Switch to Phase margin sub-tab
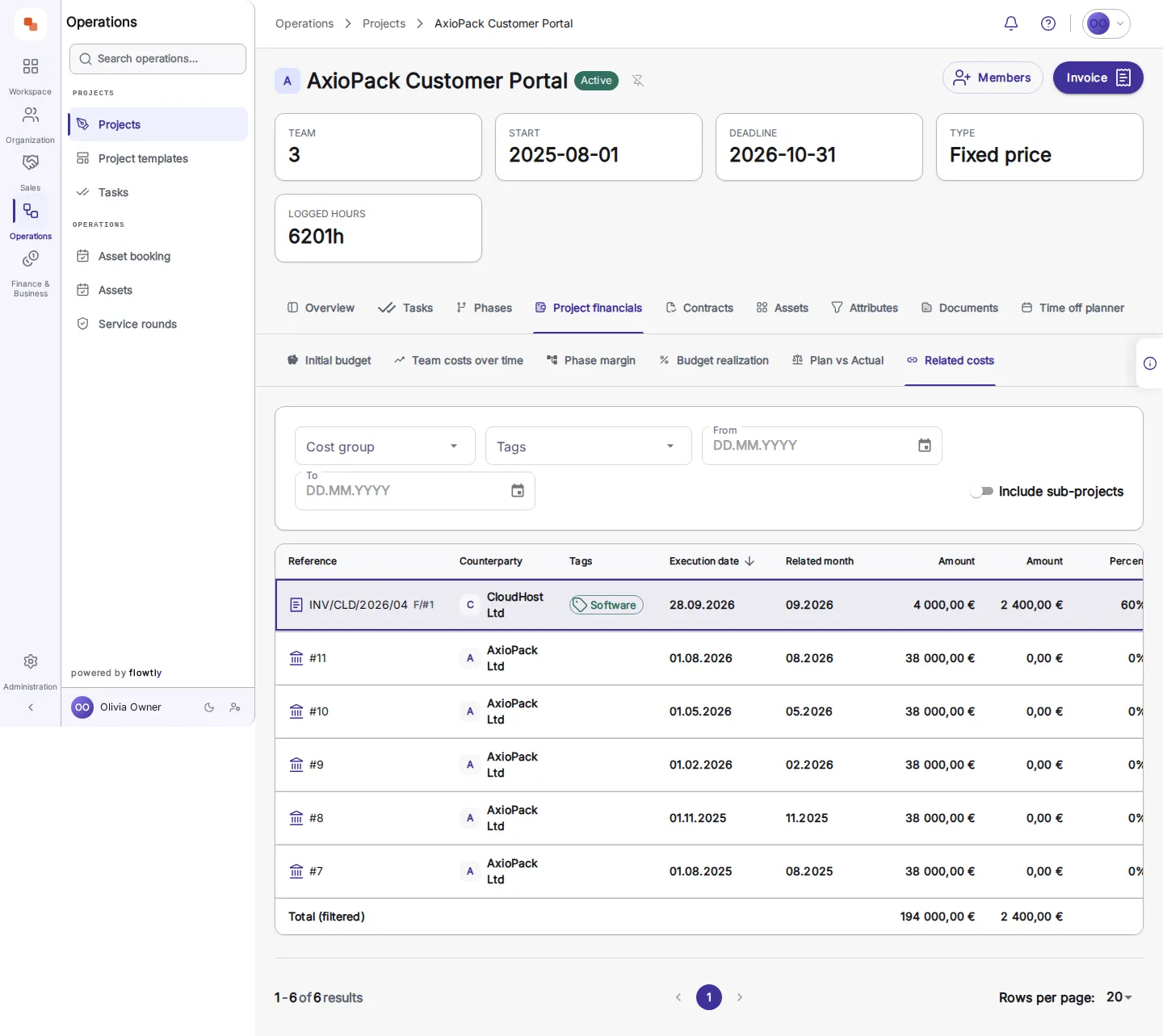 pyautogui.click(x=591, y=360)
